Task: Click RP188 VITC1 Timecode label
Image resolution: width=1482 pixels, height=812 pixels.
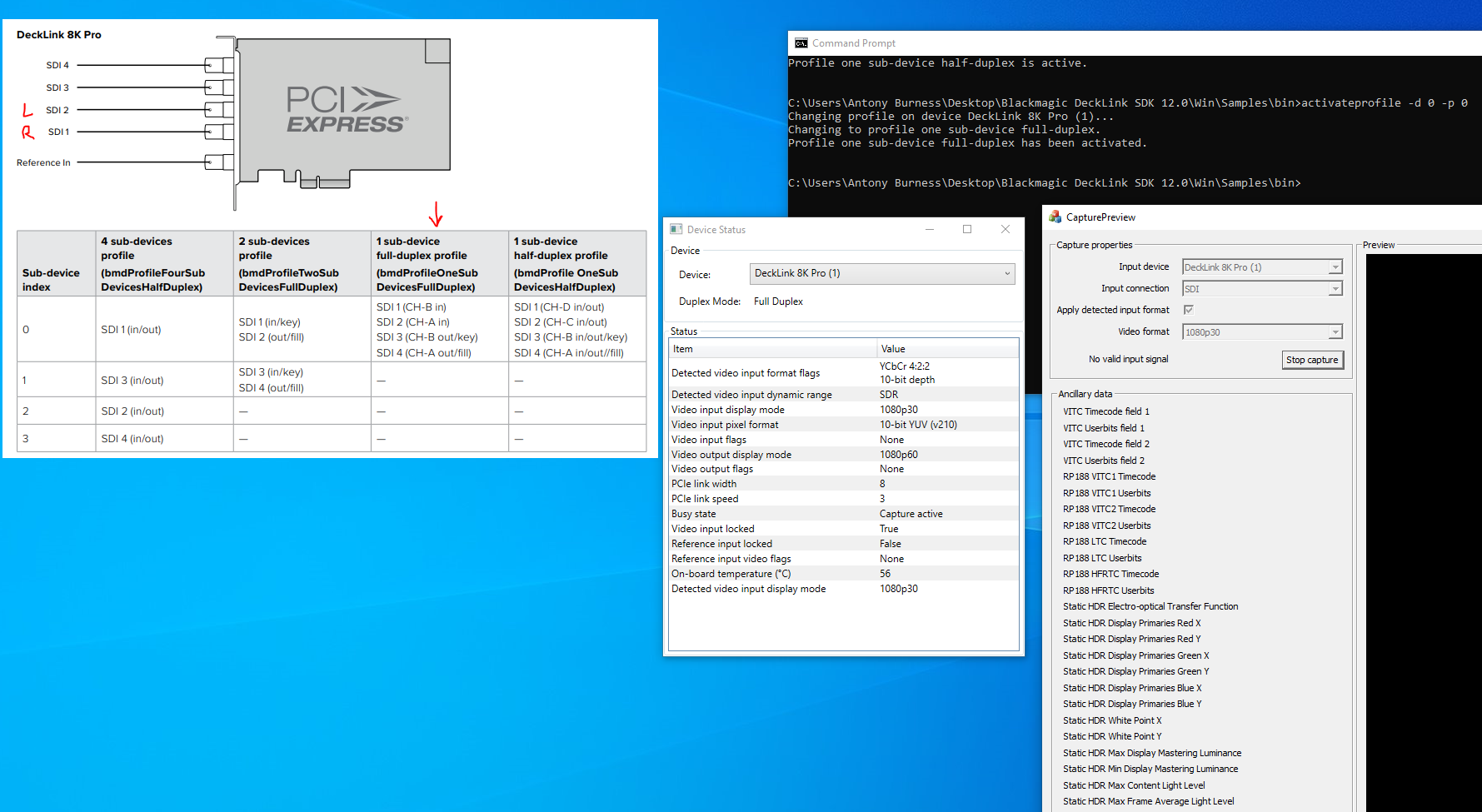Action: tap(1110, 476)
